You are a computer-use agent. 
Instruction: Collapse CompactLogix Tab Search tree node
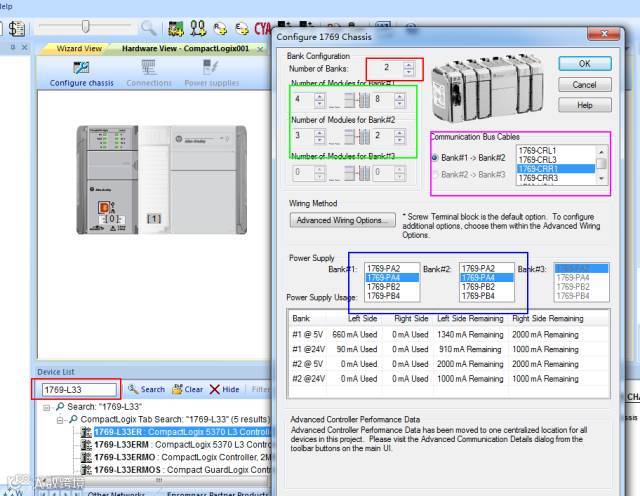[x=60, y=420]
